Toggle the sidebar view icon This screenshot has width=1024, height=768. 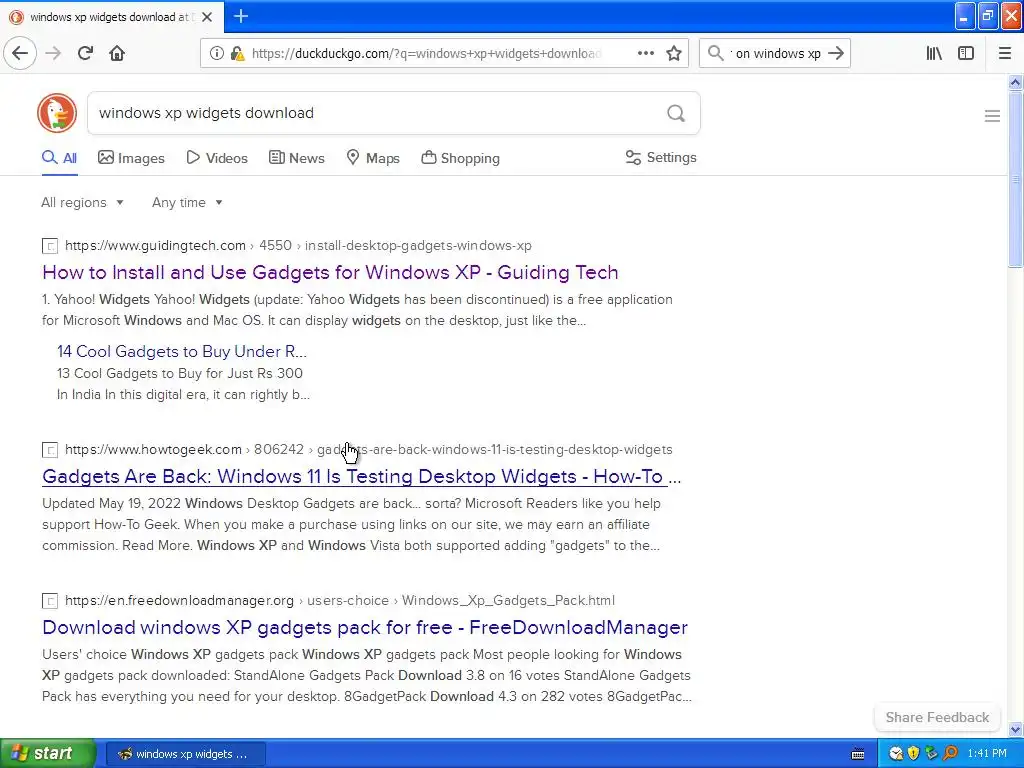[x=966, y=54]
